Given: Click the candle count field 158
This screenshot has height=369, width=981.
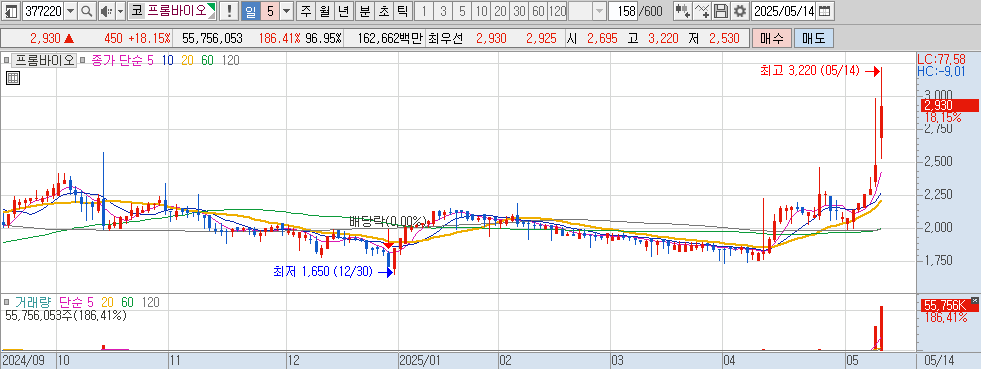Looking at the screenshot, I should [x=622, y=11].
